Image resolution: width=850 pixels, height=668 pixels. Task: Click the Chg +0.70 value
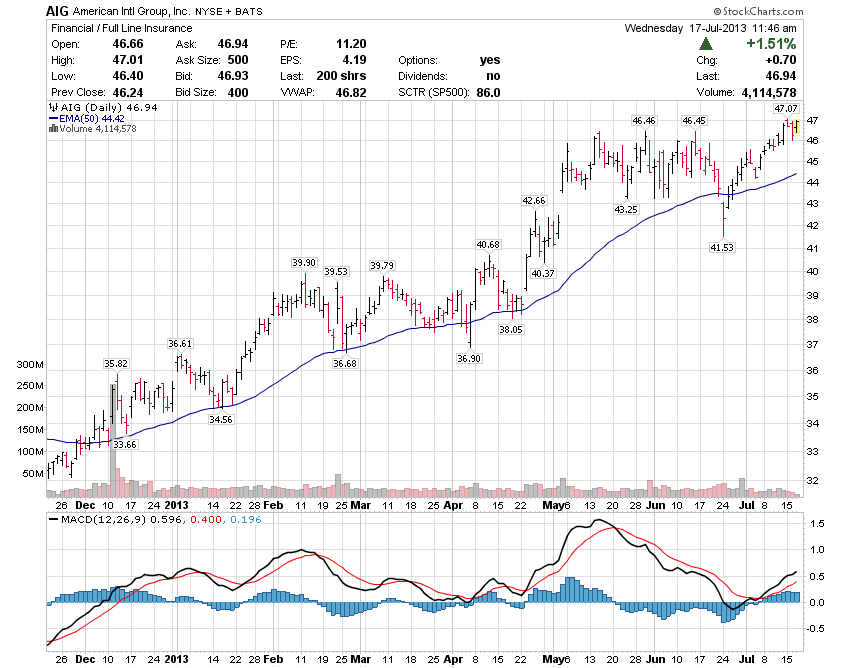click(x=781, y=60)
